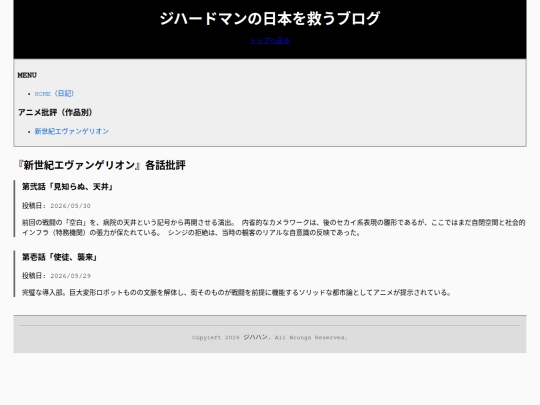Click the 第弐話 review body paragraph

(273, 228)
